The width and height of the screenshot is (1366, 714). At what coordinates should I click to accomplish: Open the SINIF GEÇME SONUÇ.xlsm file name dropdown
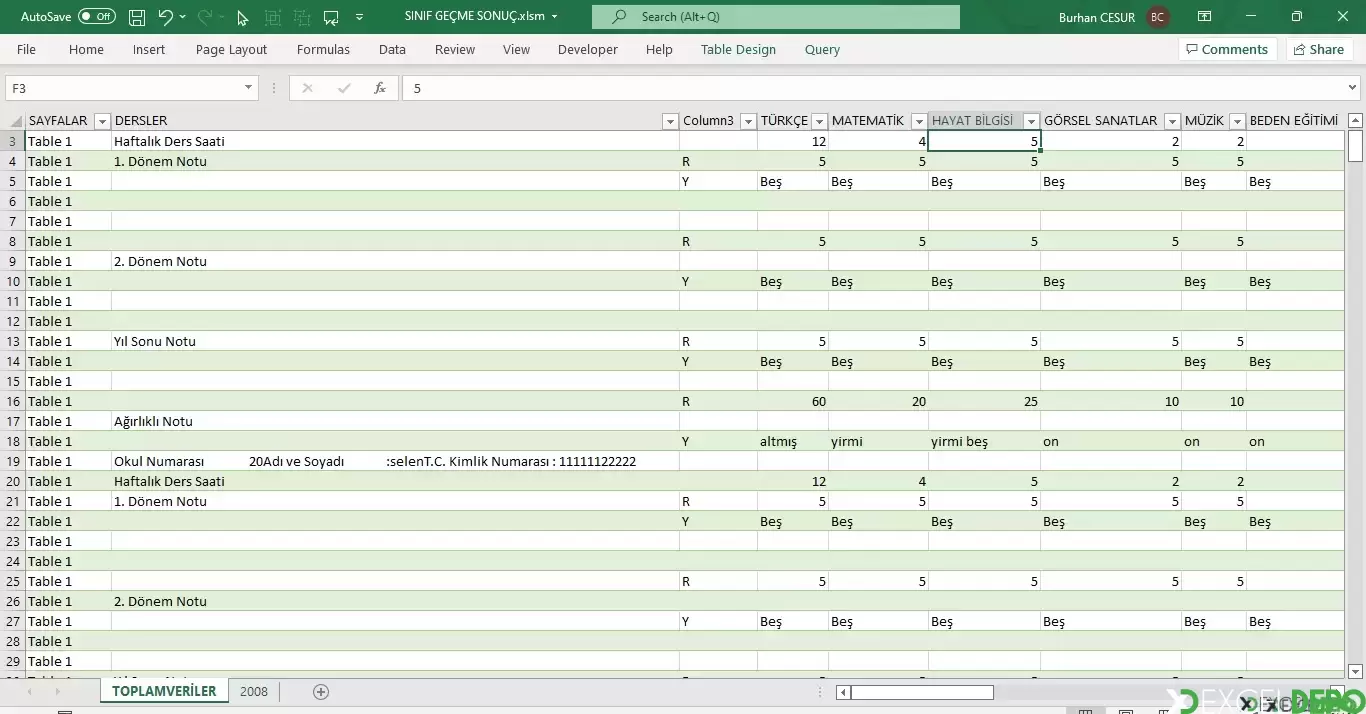[x=554, y=17]
